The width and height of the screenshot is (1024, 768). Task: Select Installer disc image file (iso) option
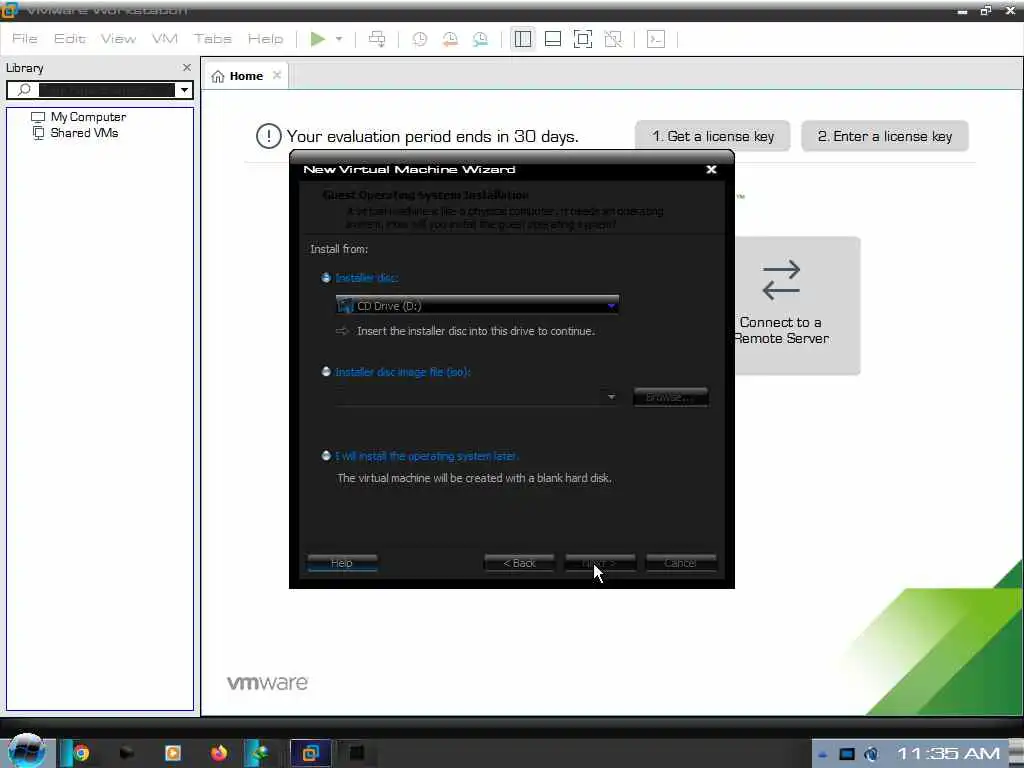click(x=326, y=372)
